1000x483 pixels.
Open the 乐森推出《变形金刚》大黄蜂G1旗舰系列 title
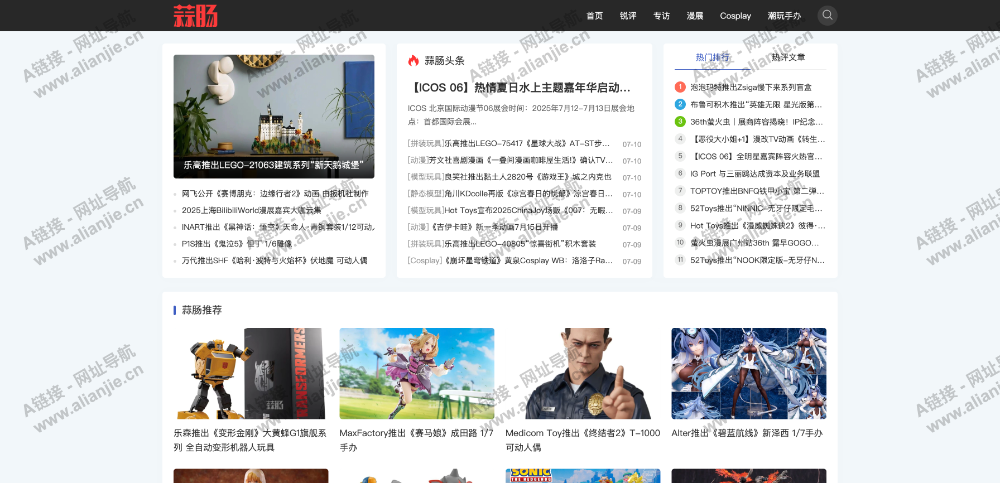pyautogui.click(x=250, y=440)
